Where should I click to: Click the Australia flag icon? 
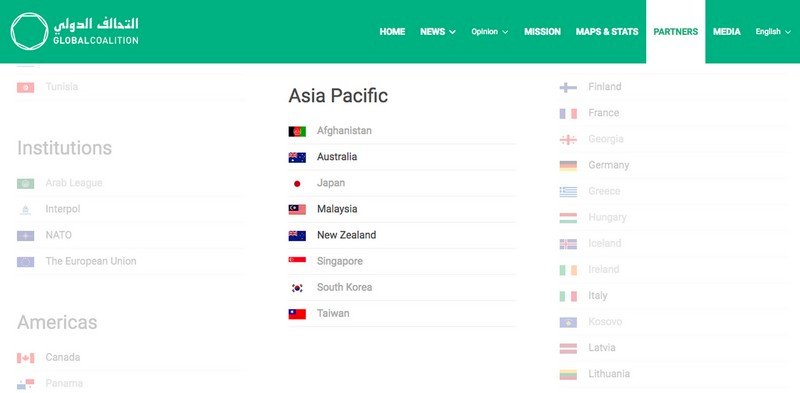[x=297, y=157]
